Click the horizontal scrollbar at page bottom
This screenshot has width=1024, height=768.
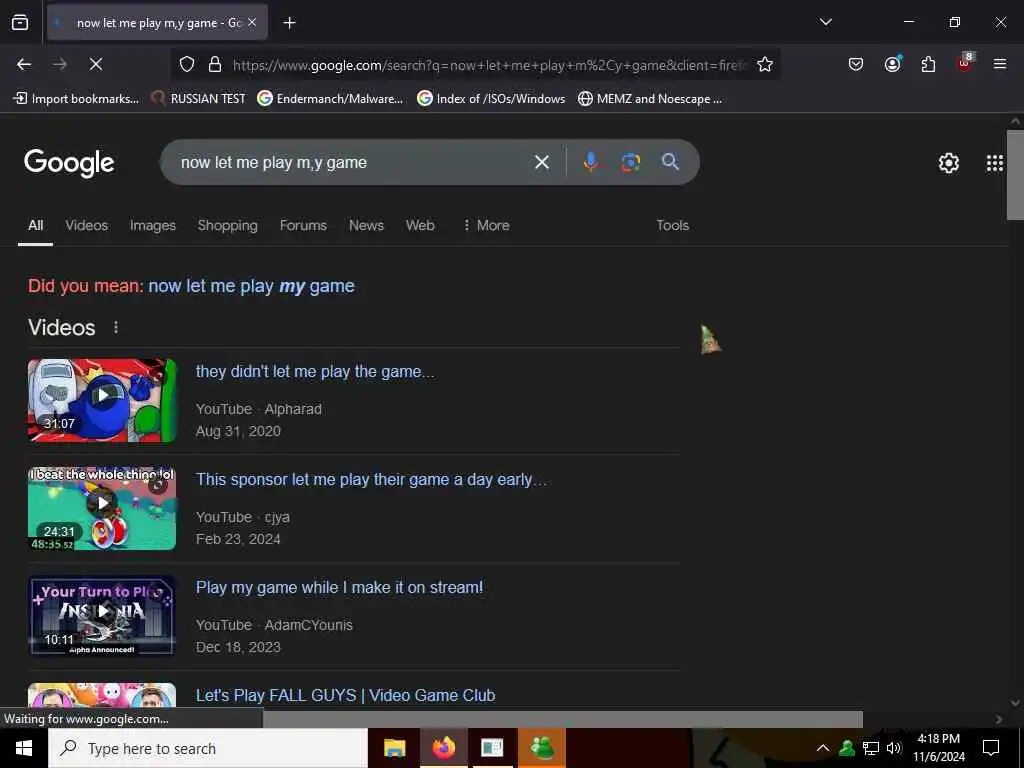point(562,719)
